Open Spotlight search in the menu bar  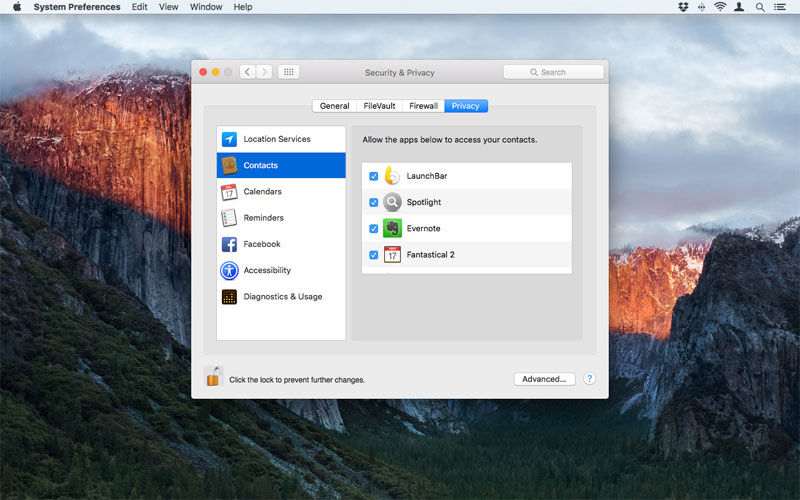[x=760, y=7]
